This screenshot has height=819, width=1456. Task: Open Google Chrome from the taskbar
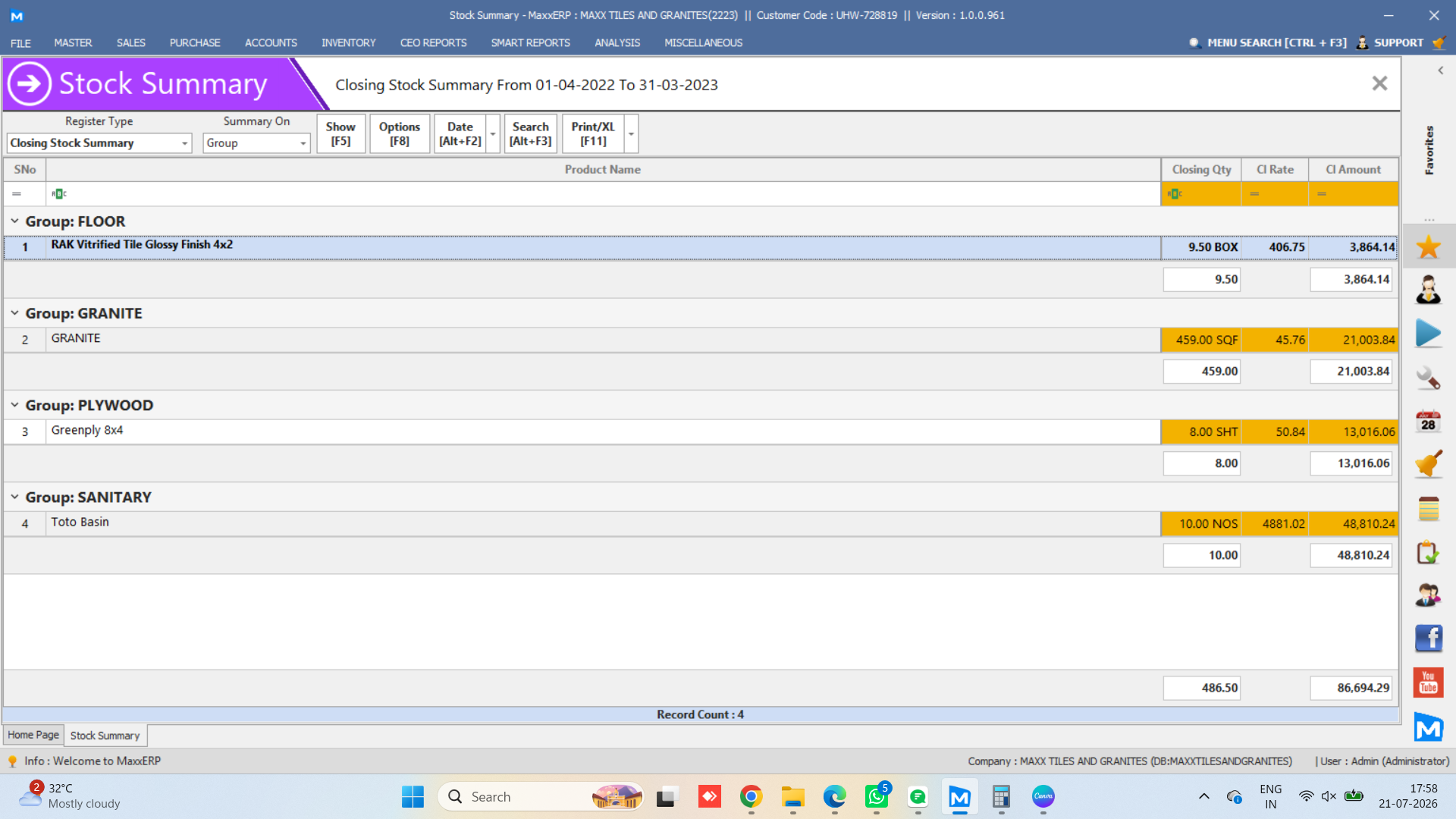tap(751, 797)
